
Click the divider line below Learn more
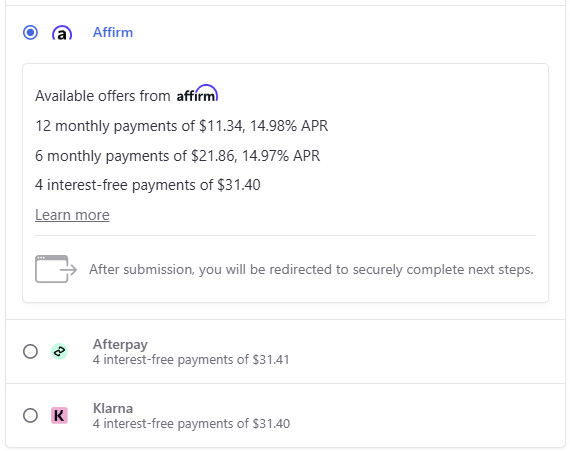(285, 235)
